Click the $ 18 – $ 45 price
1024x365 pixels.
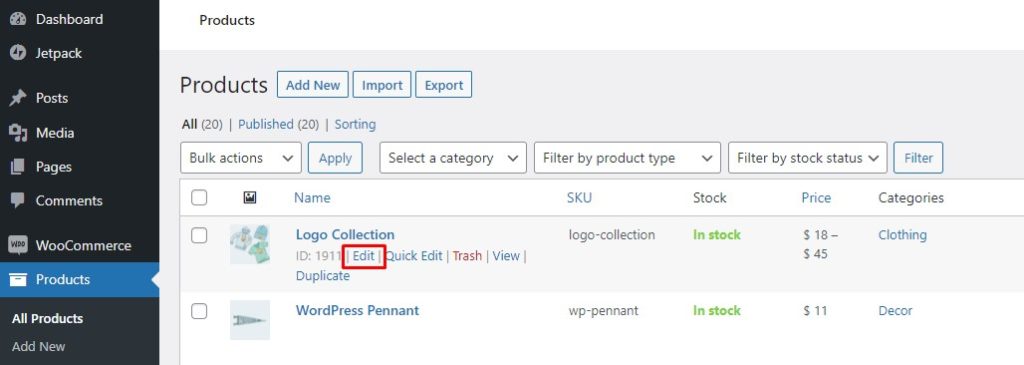click(821, 244)
